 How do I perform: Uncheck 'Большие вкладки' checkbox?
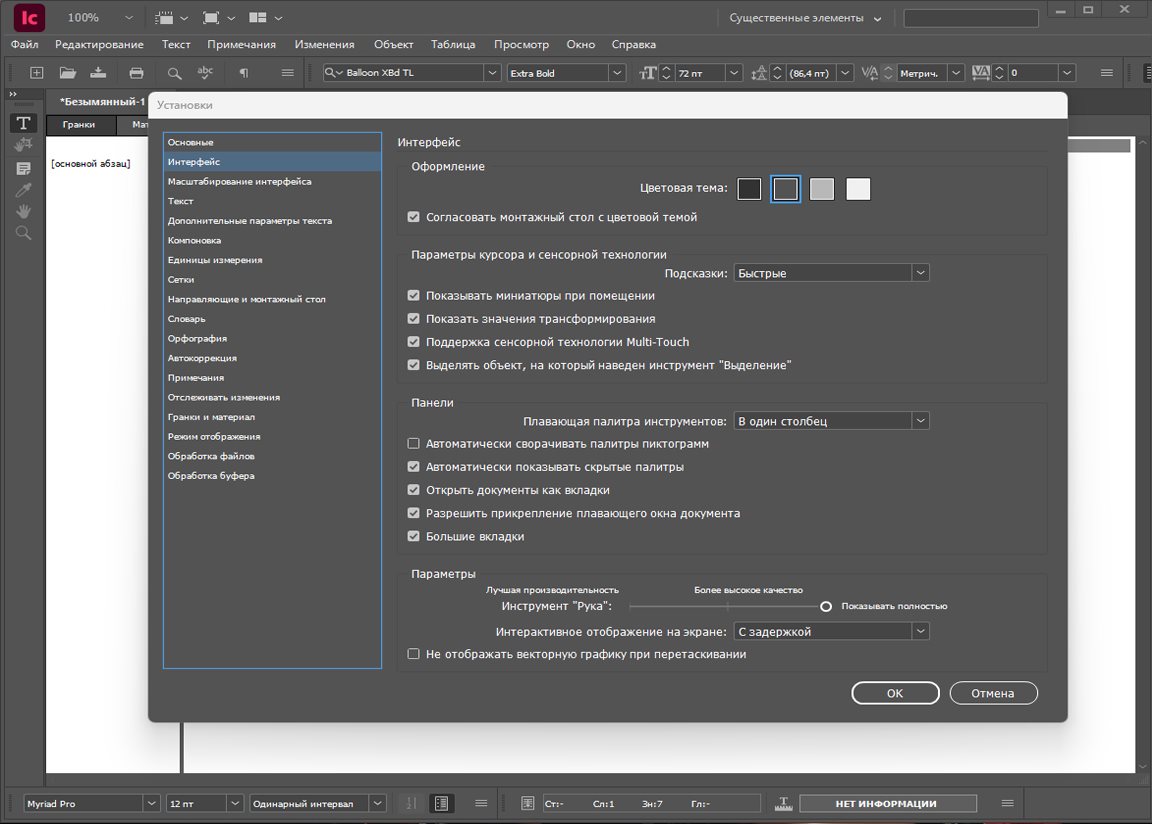pos(414,537)
